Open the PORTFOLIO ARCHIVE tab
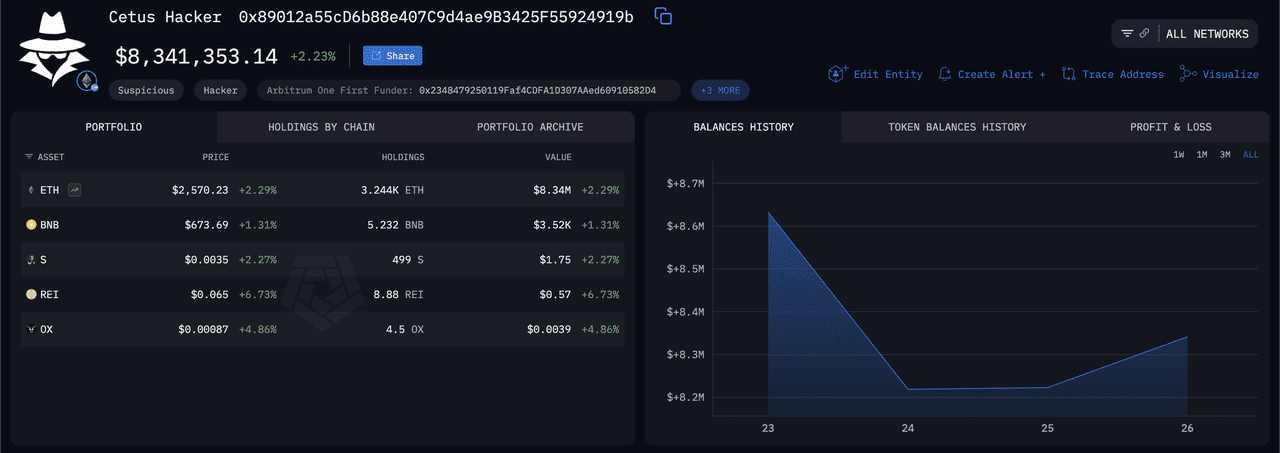Viewport: 1280px width, 453px height. (530, 127)
